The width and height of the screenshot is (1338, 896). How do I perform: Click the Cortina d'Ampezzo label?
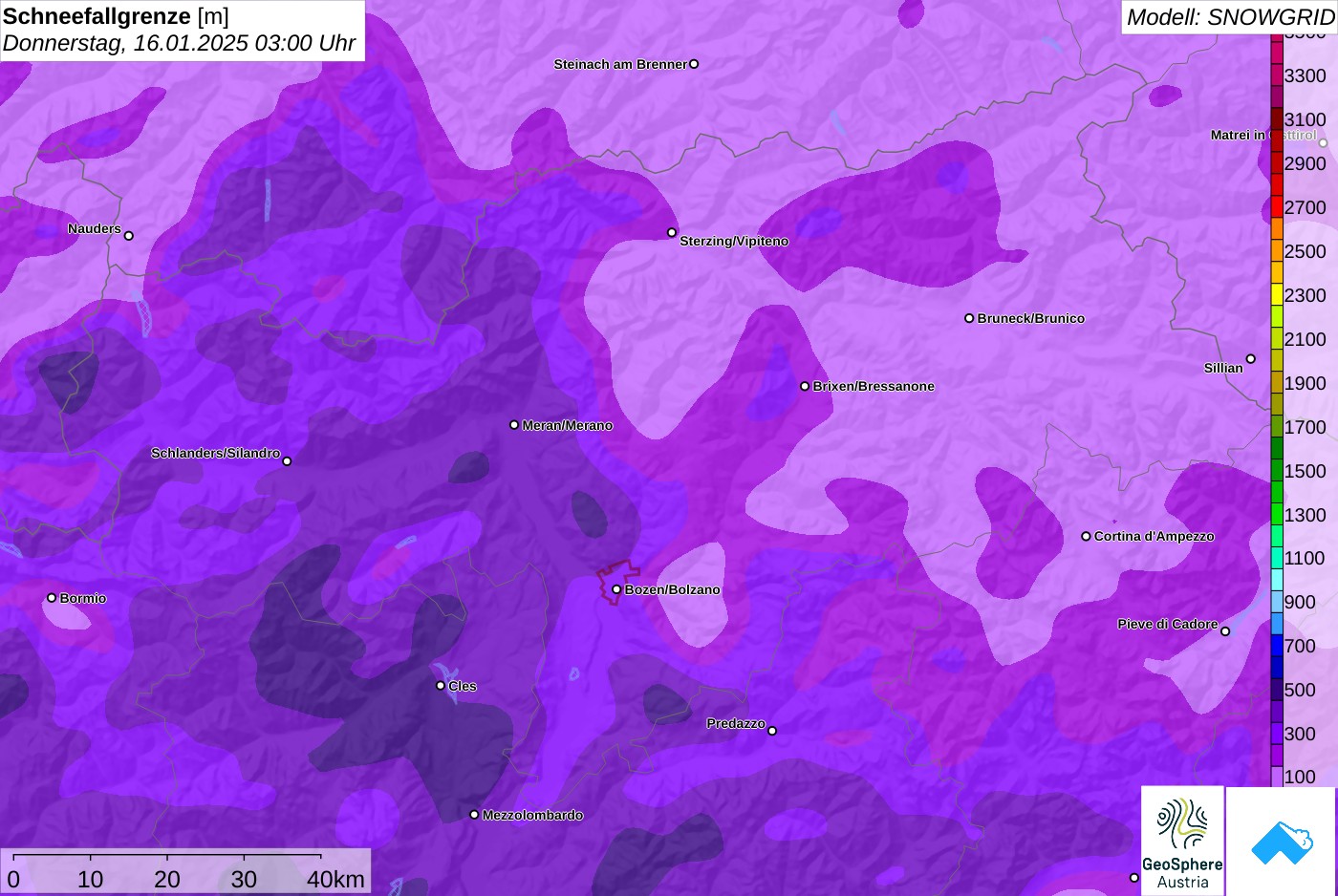(x=1155, y=537)
